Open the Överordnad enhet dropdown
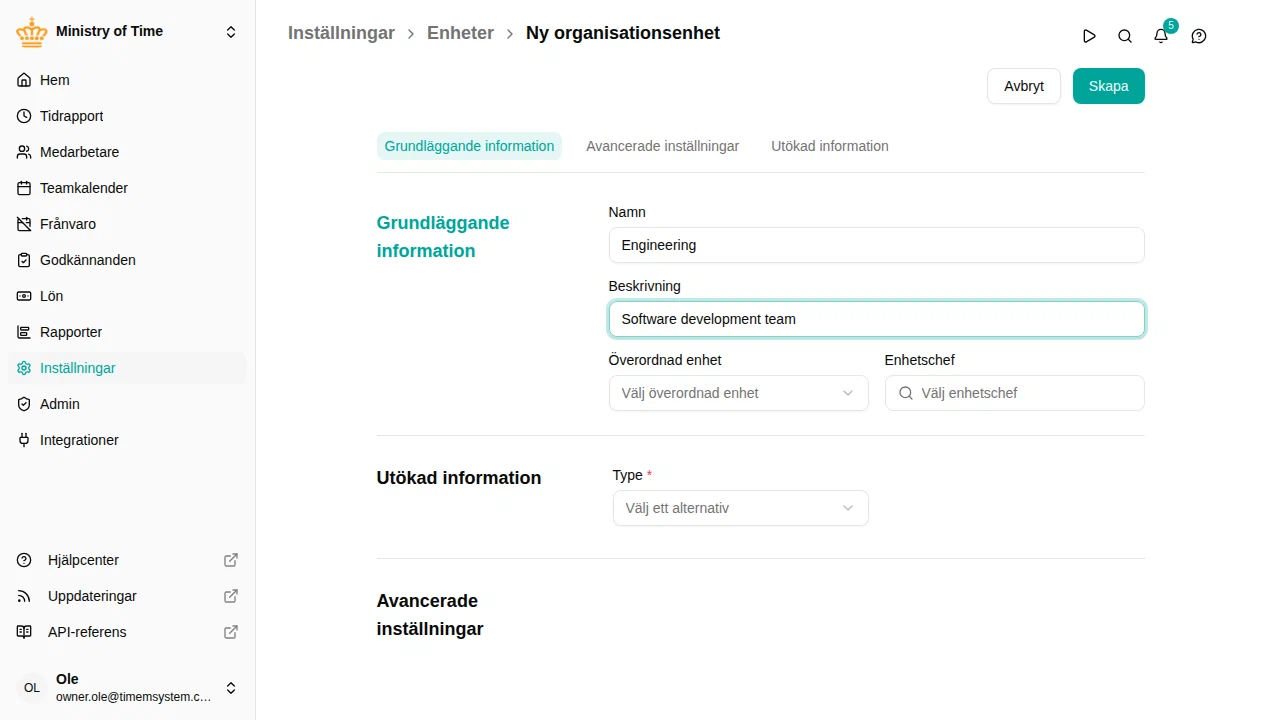 [x=738, y=393]
